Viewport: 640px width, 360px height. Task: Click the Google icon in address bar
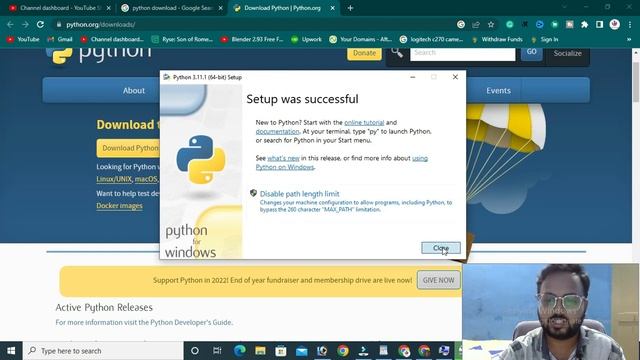461,24
